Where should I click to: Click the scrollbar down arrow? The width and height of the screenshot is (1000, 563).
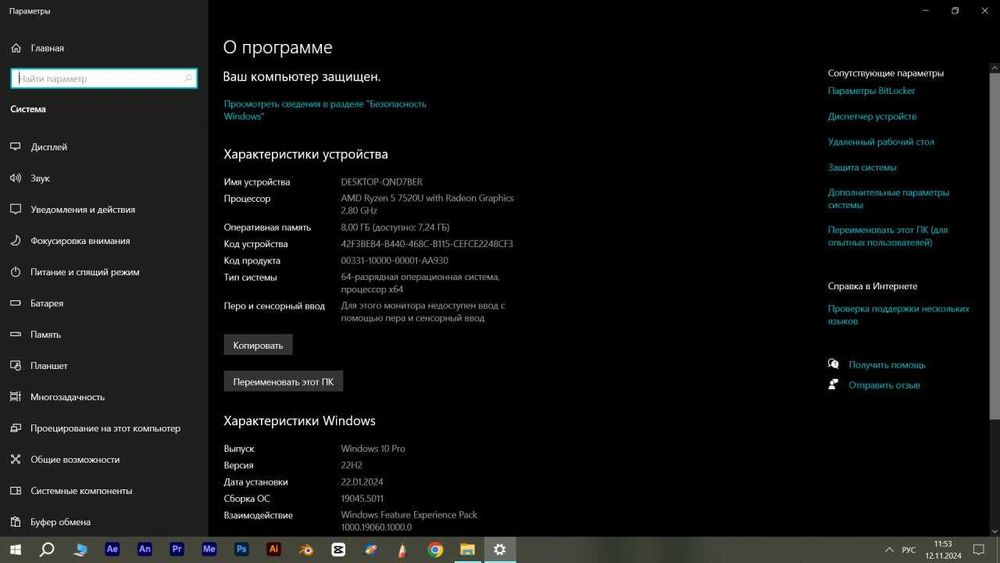point(994,531)
